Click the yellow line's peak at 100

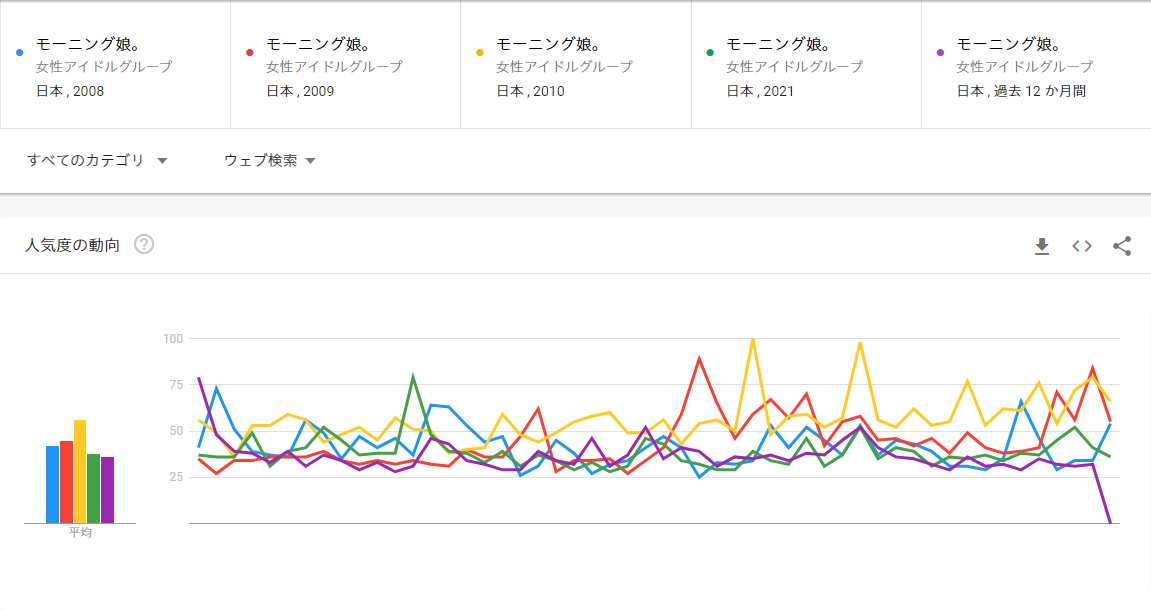752,340
